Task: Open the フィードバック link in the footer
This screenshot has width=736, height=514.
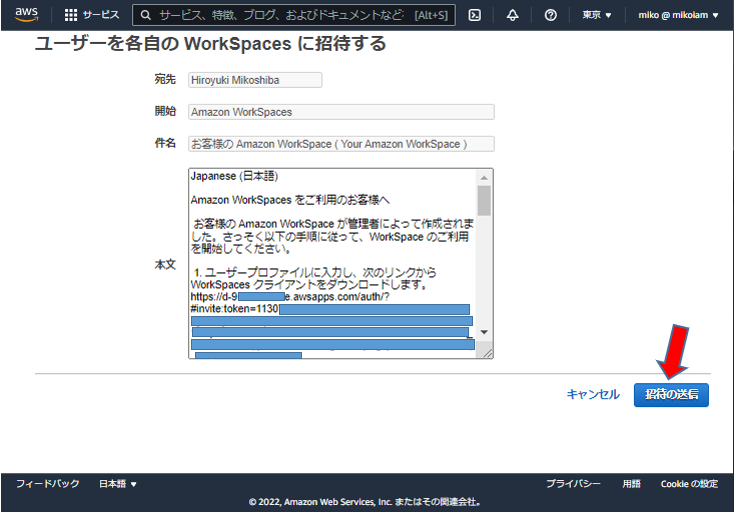Action: [47, 483]
